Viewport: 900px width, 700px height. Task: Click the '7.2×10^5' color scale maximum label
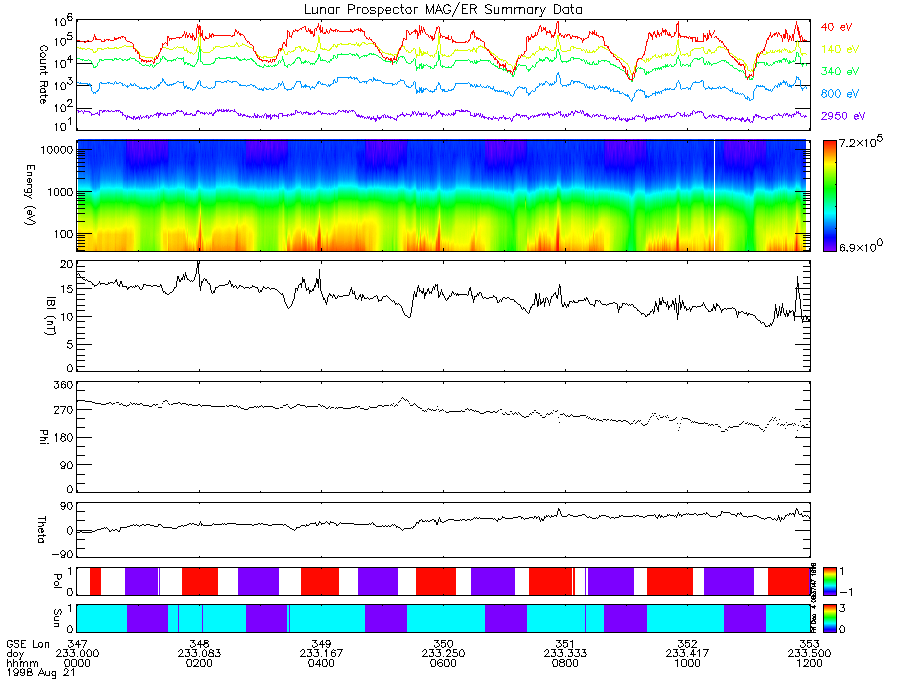point(860,142)
